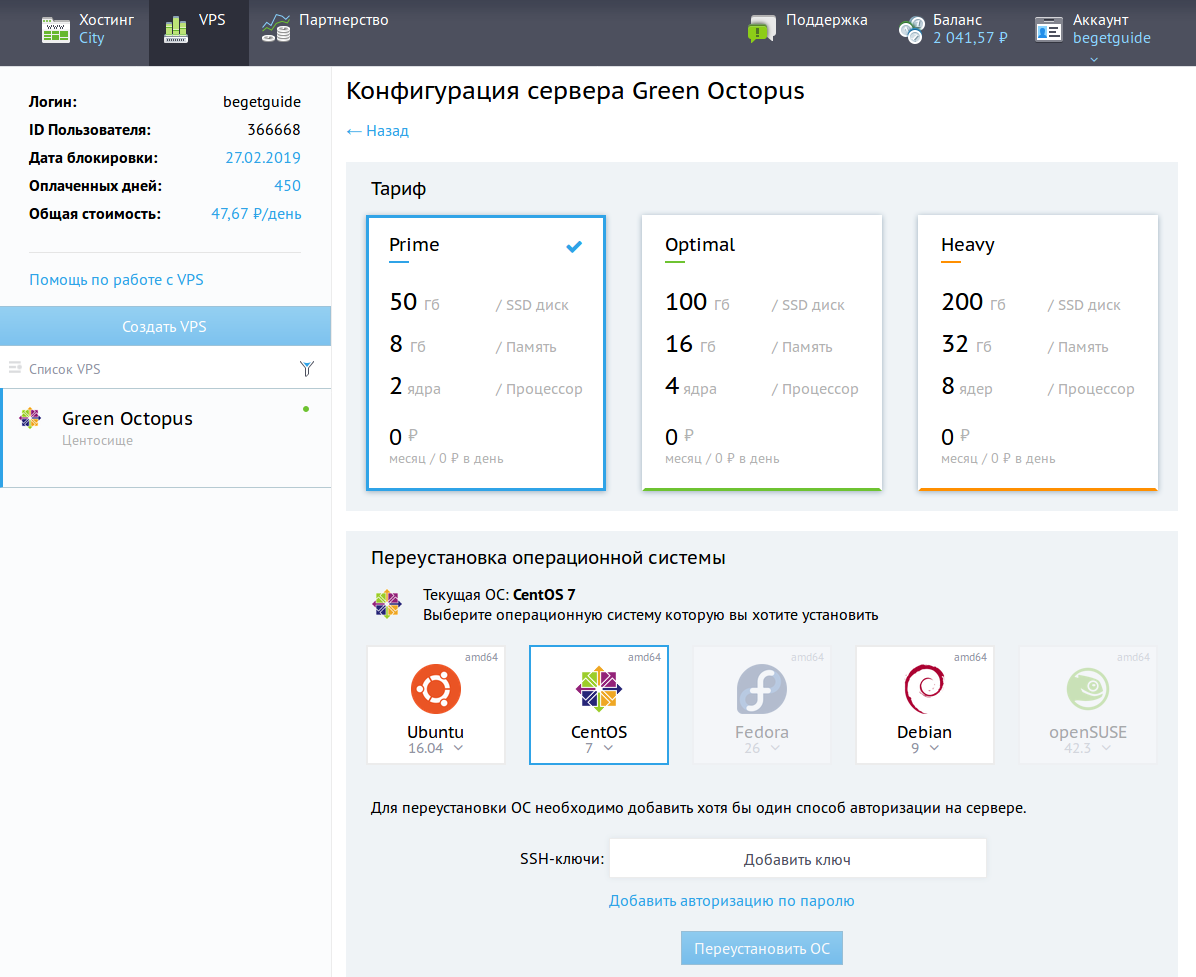Click the Переустановка операционной системы heading
The image size is (1196, 977).
point(548,558)
